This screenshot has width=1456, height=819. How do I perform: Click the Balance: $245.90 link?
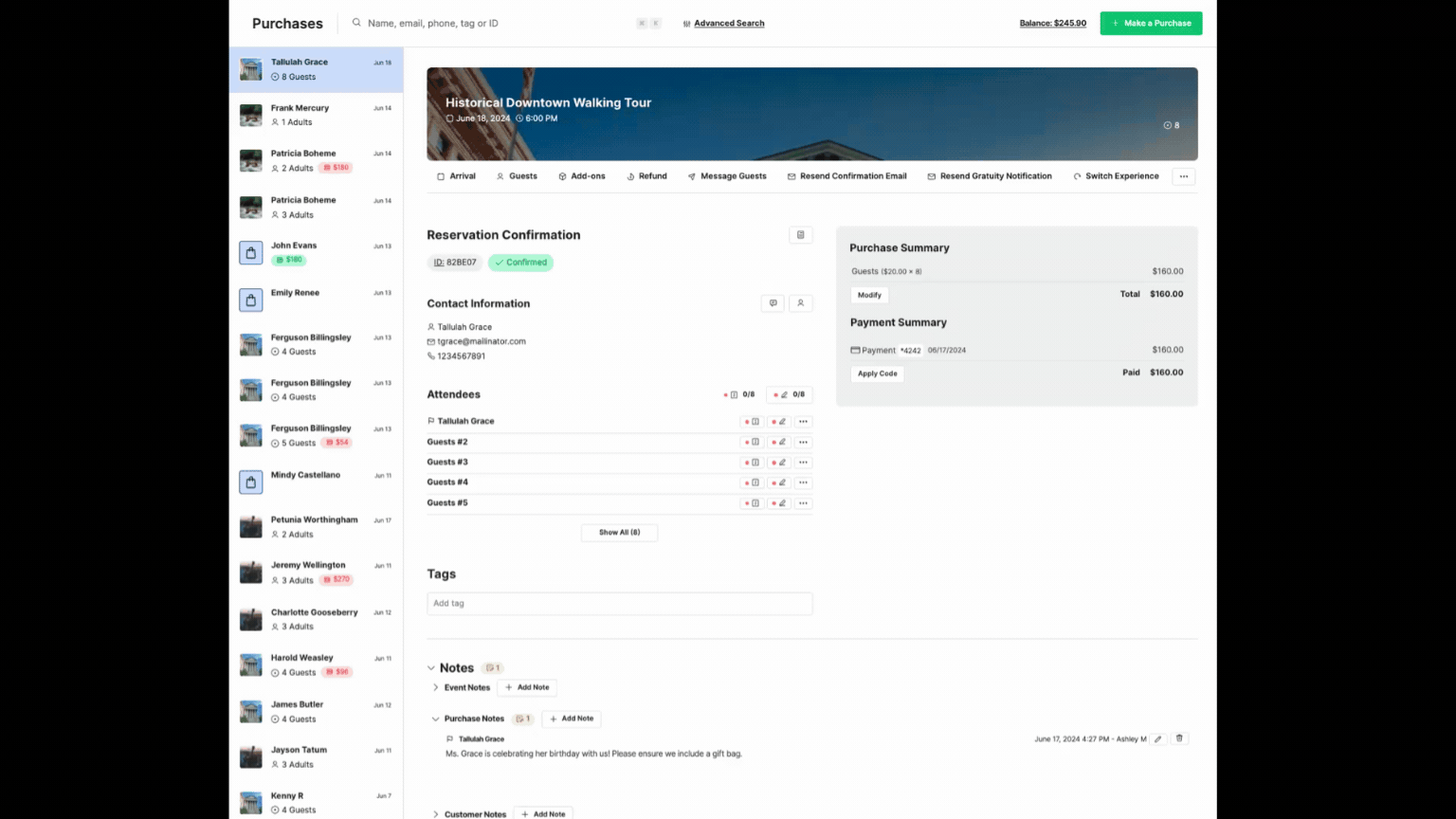coord(1052,23)
